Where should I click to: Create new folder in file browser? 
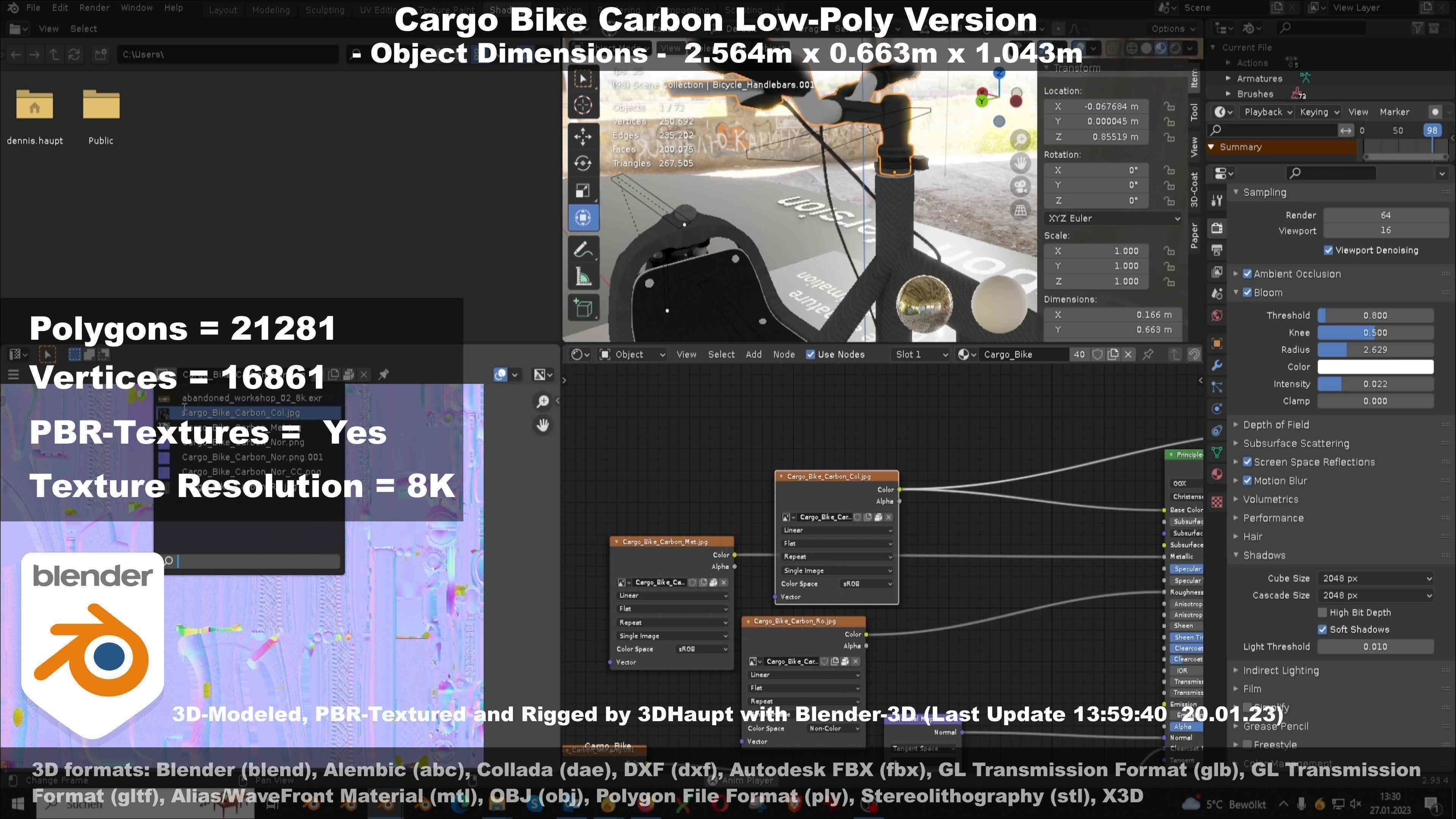[x=100, y=54]
